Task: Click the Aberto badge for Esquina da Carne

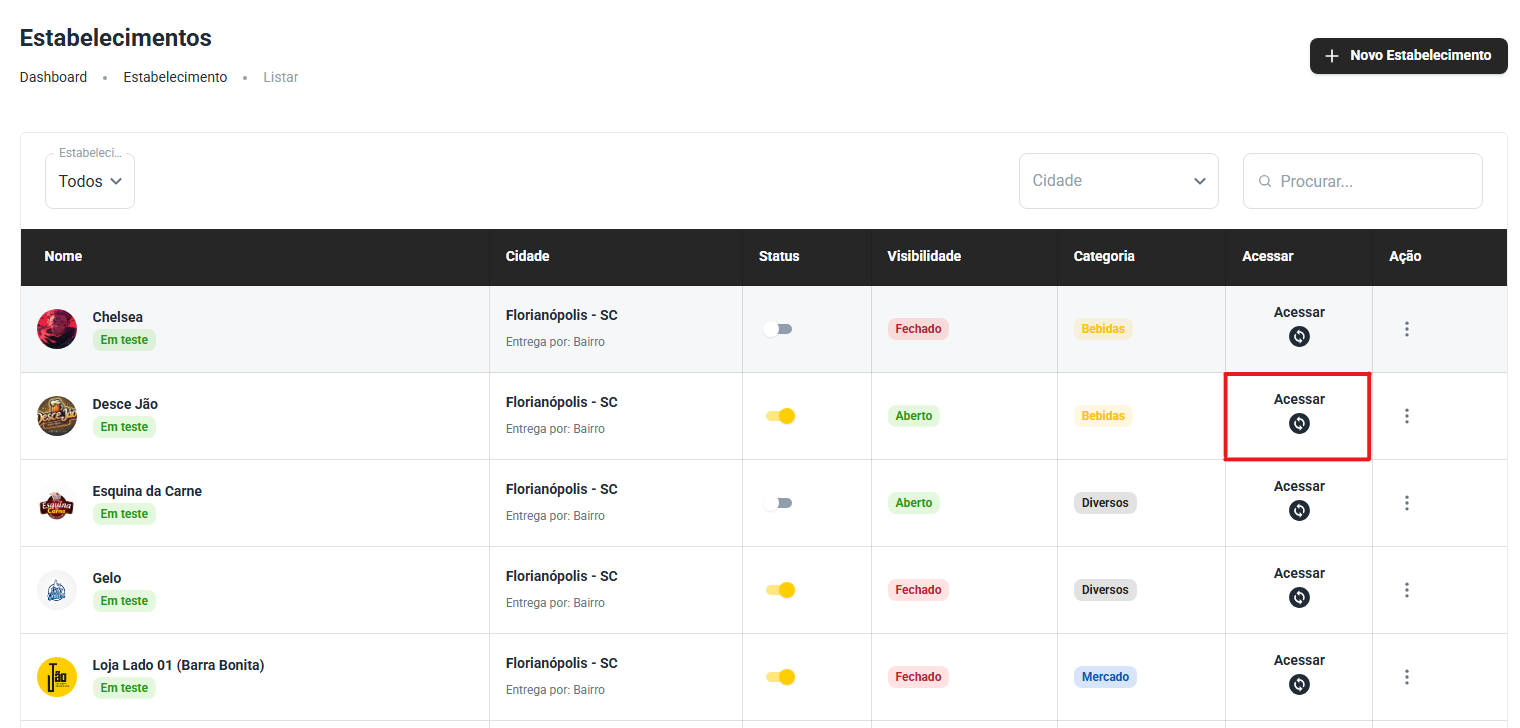Action: [x=914, y=503]
